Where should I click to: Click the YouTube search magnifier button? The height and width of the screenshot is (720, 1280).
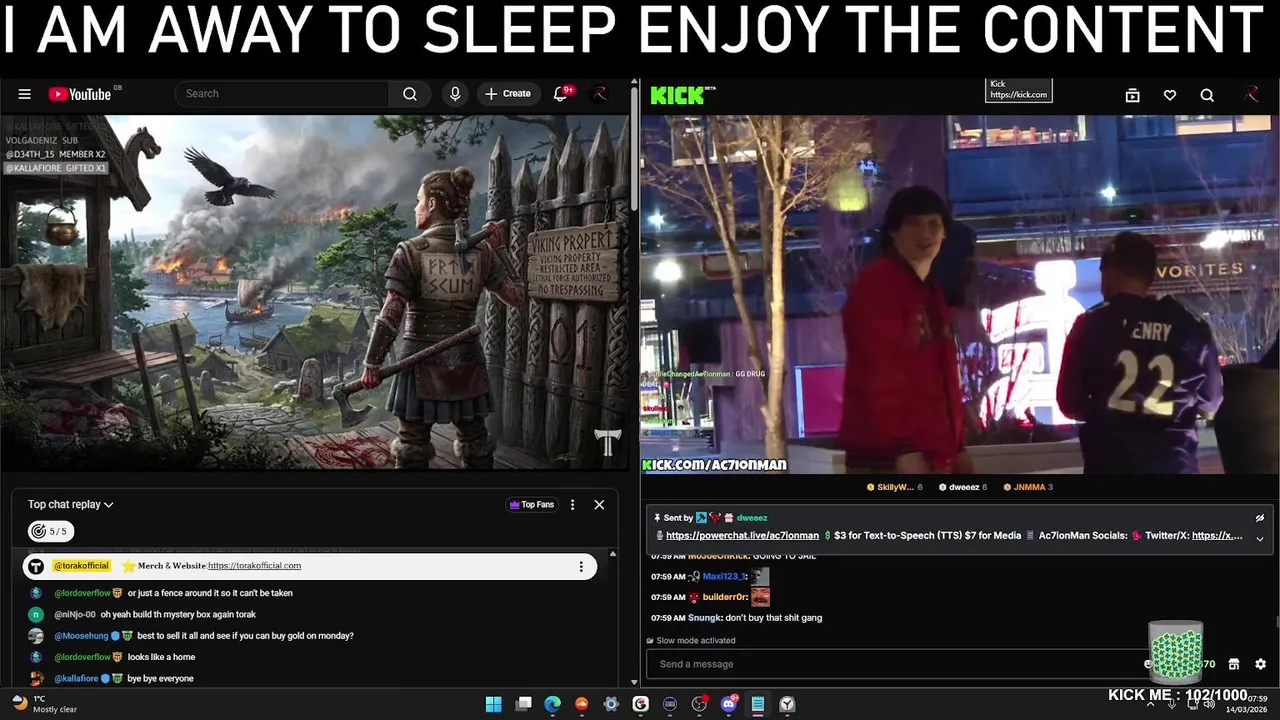[x=410, y=94]
